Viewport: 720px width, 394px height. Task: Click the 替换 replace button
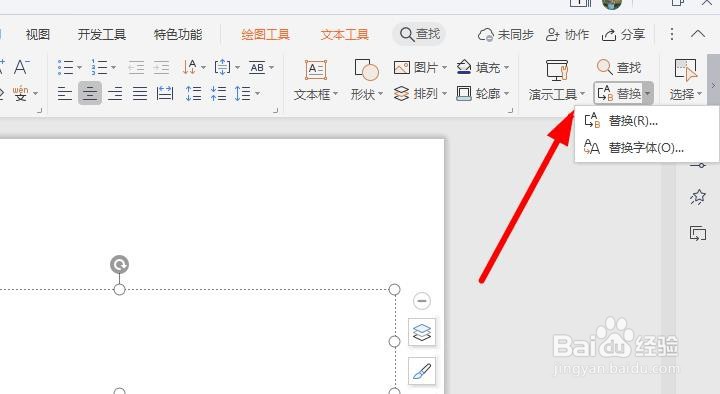[x=619, y=94]
